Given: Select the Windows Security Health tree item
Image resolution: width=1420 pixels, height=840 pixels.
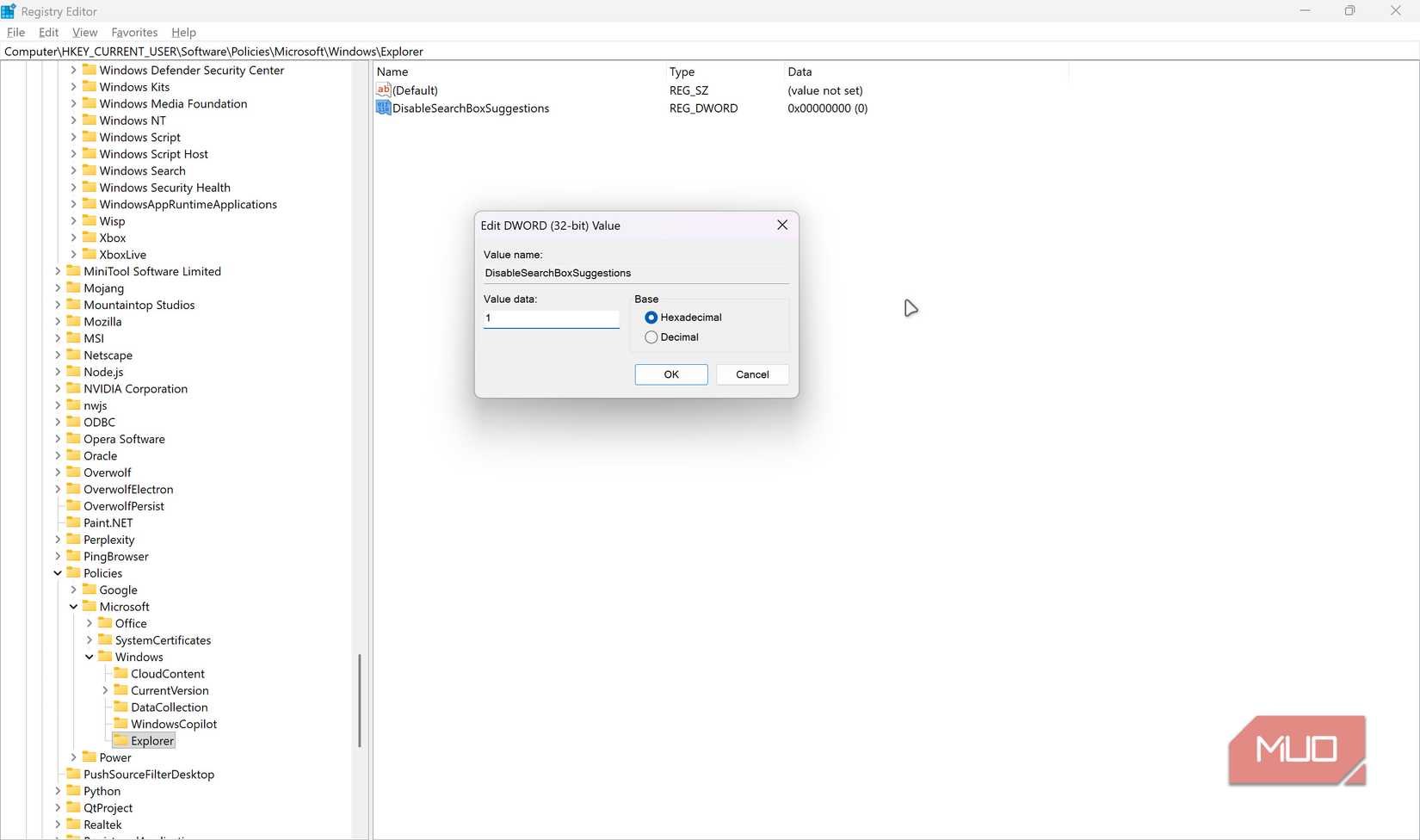Looking at the screenshot, I should 164,187.
